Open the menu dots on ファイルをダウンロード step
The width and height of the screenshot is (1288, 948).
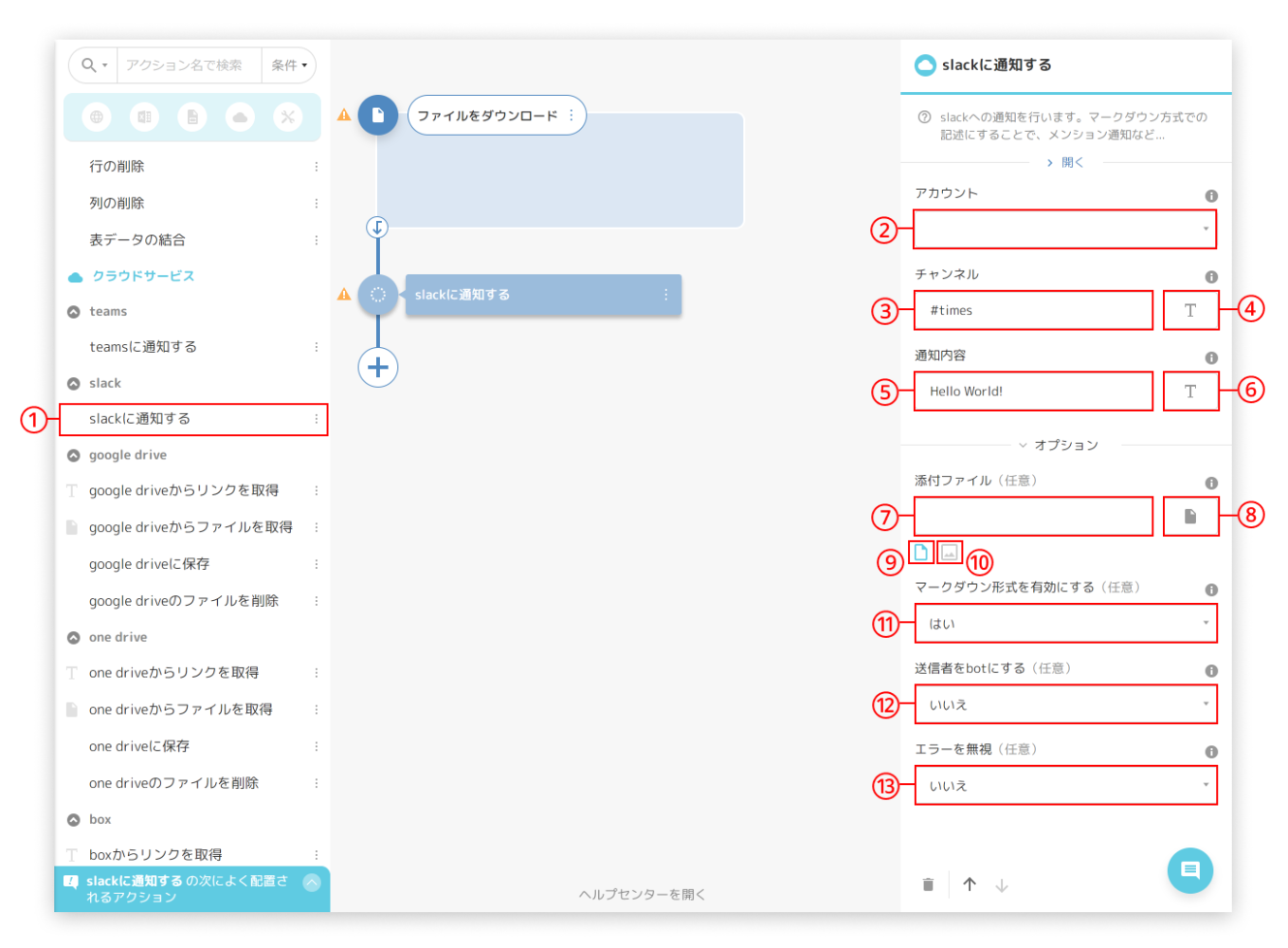coord(571,116)
